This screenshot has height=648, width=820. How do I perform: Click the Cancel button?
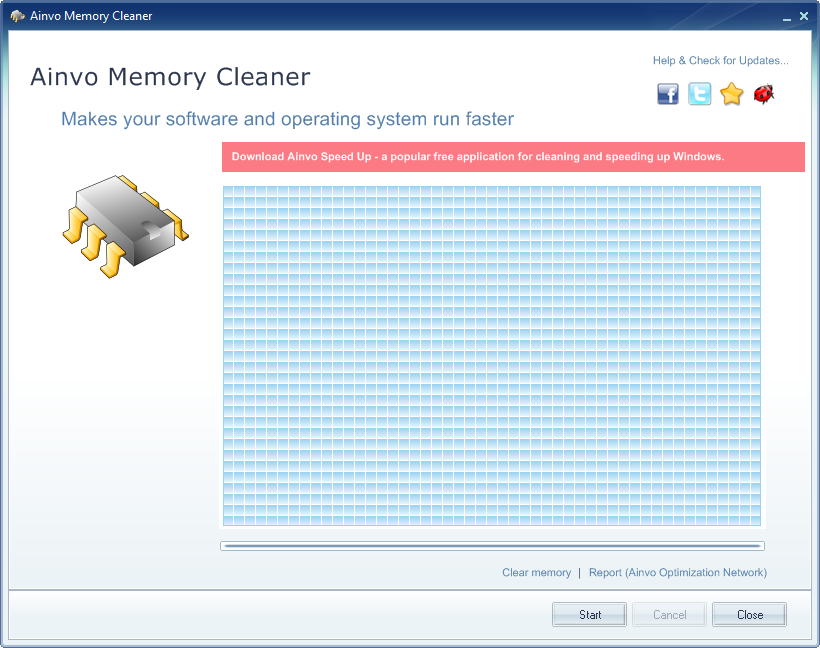669,615
